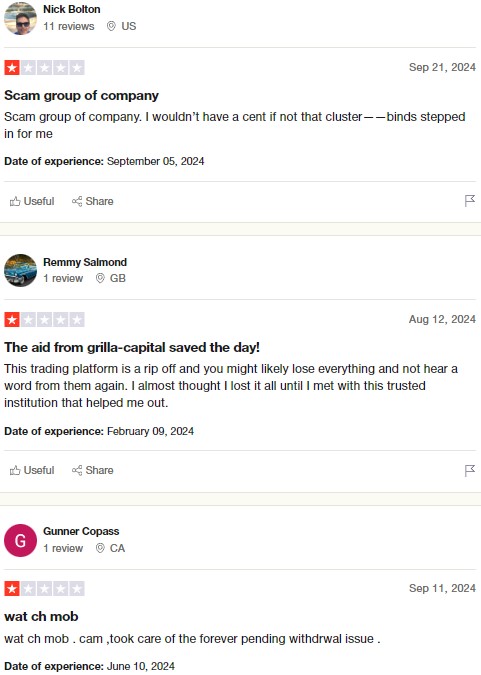Click the US location pin icon
Image resolution: width=481 pixels, height=675 pixels.
(111, 26)
